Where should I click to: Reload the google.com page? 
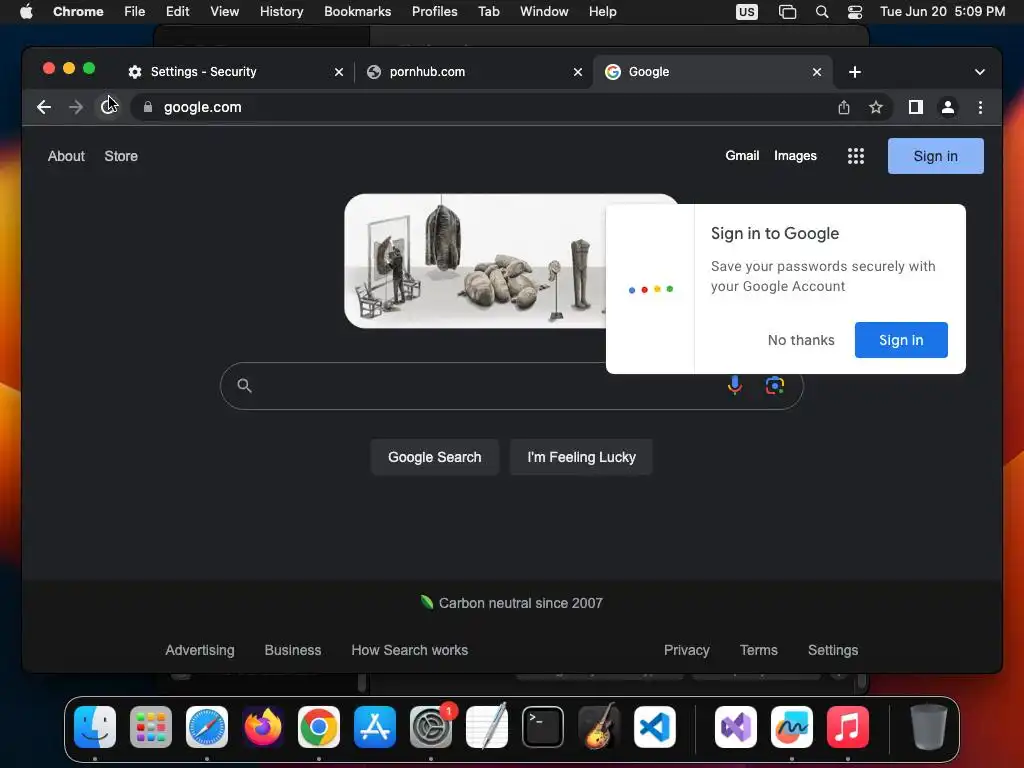pos(108,107)
